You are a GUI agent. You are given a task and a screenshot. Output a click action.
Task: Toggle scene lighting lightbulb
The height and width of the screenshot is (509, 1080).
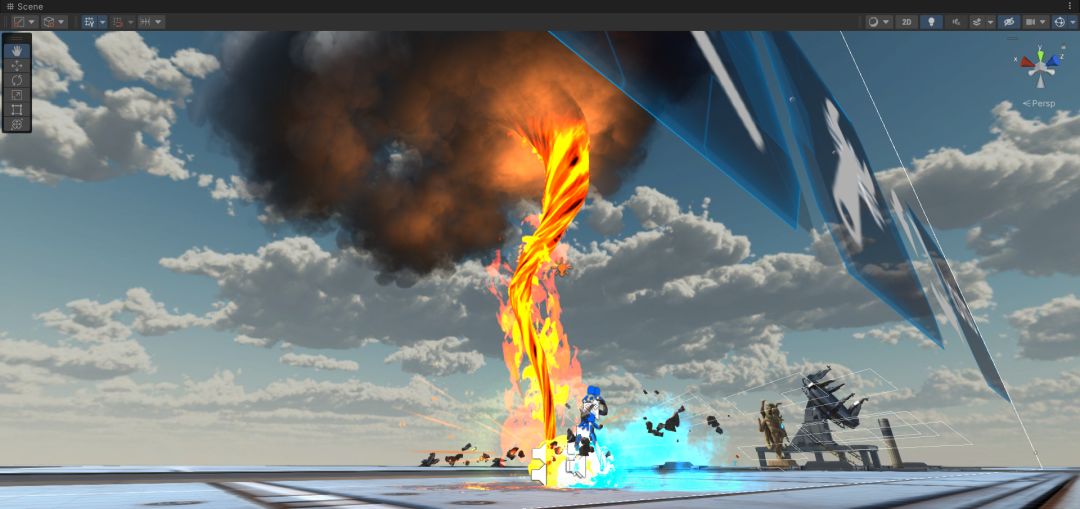[x=931, y=22]
